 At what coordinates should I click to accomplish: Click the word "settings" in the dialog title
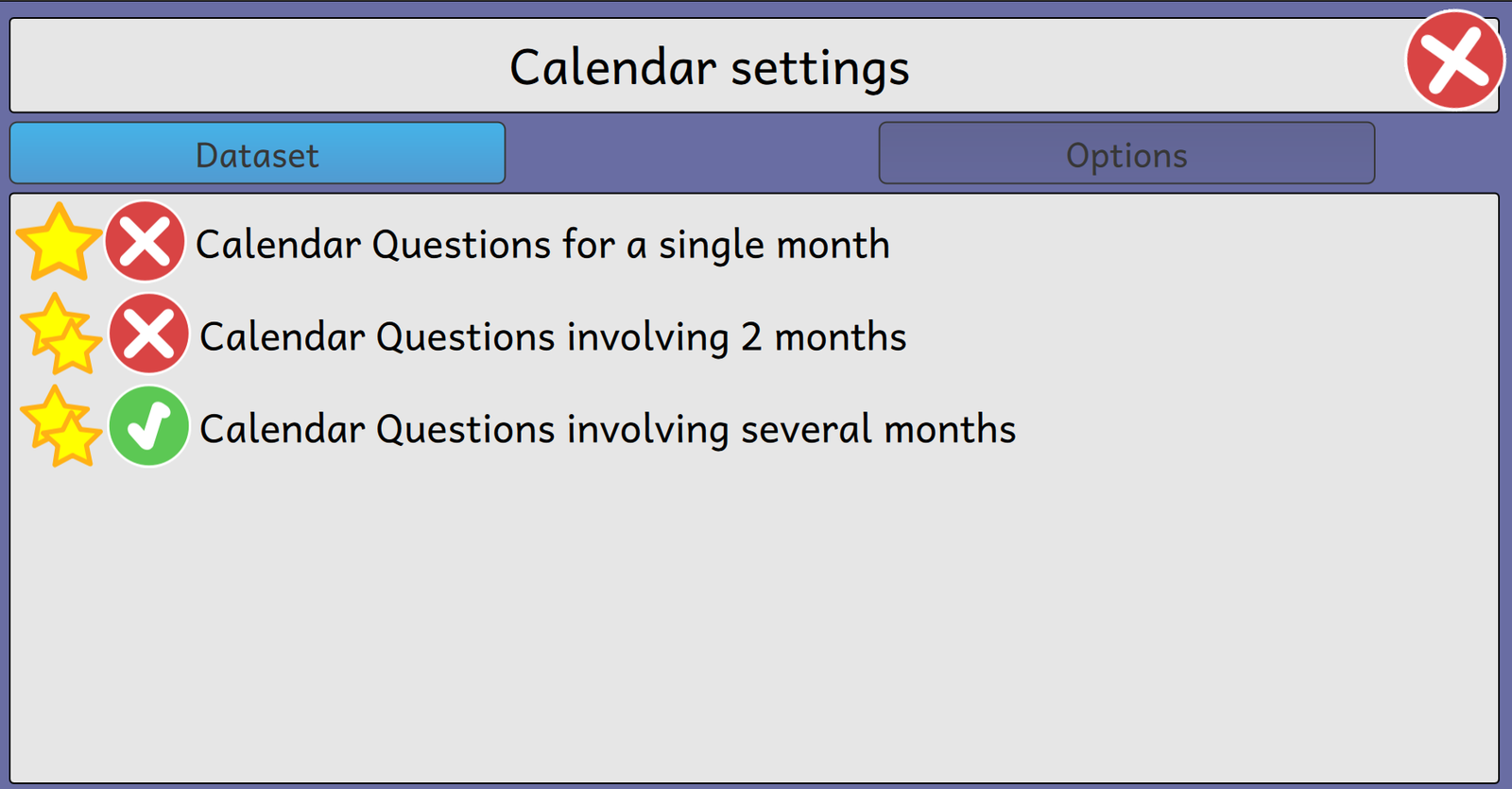819,68
